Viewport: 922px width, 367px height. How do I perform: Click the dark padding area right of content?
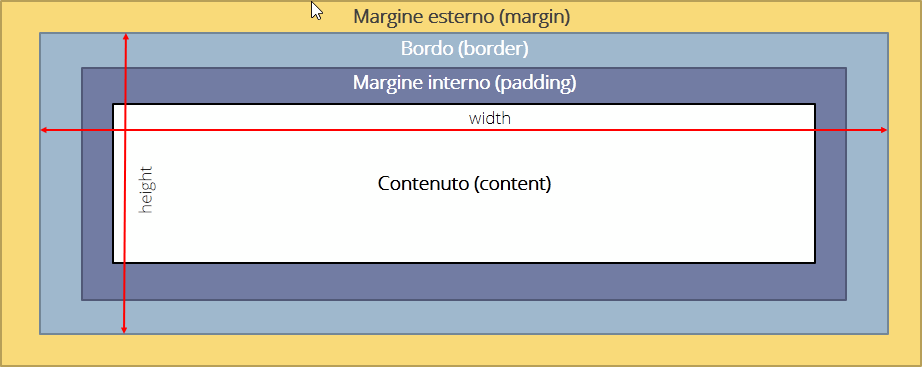pyautogui.click(x=830, y=194)
